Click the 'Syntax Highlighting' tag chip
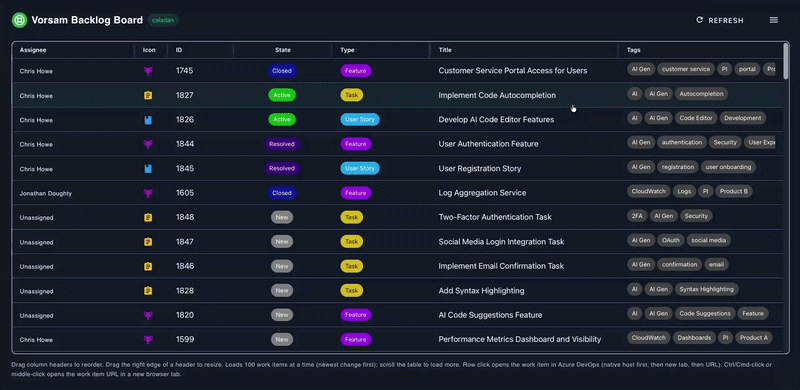Viewport: 800px width, 390px height. click(706, 289)
